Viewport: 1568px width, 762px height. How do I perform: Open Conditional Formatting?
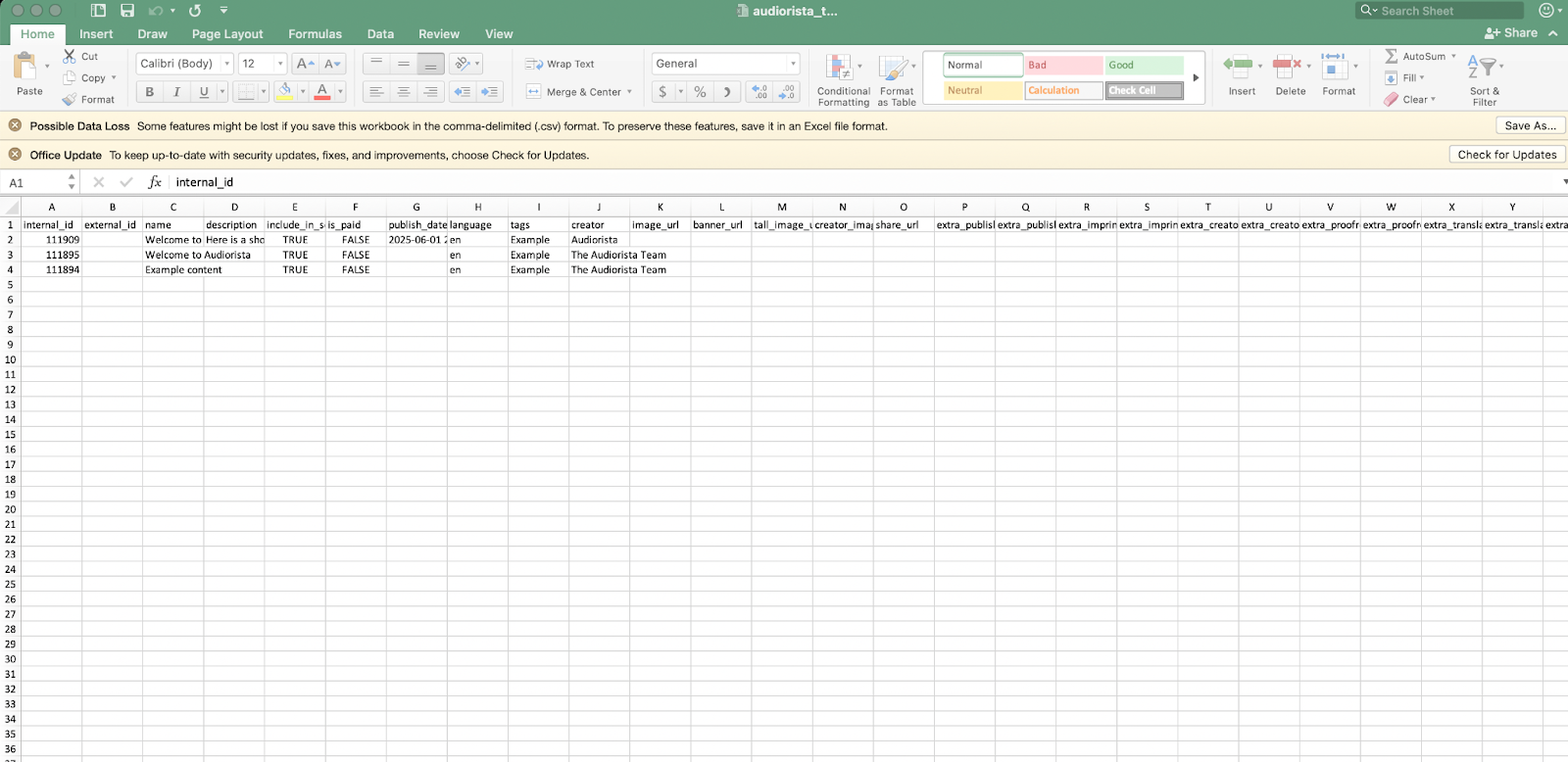click(843, 78)
